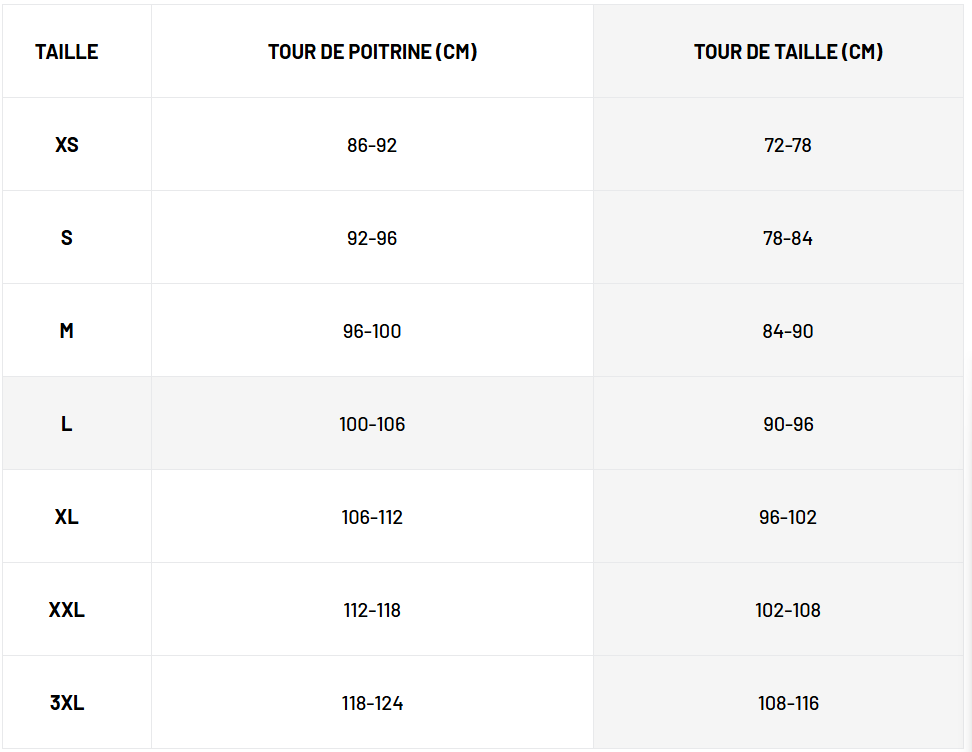Select the 108-116 waist measurement cell

click(788, 703)
